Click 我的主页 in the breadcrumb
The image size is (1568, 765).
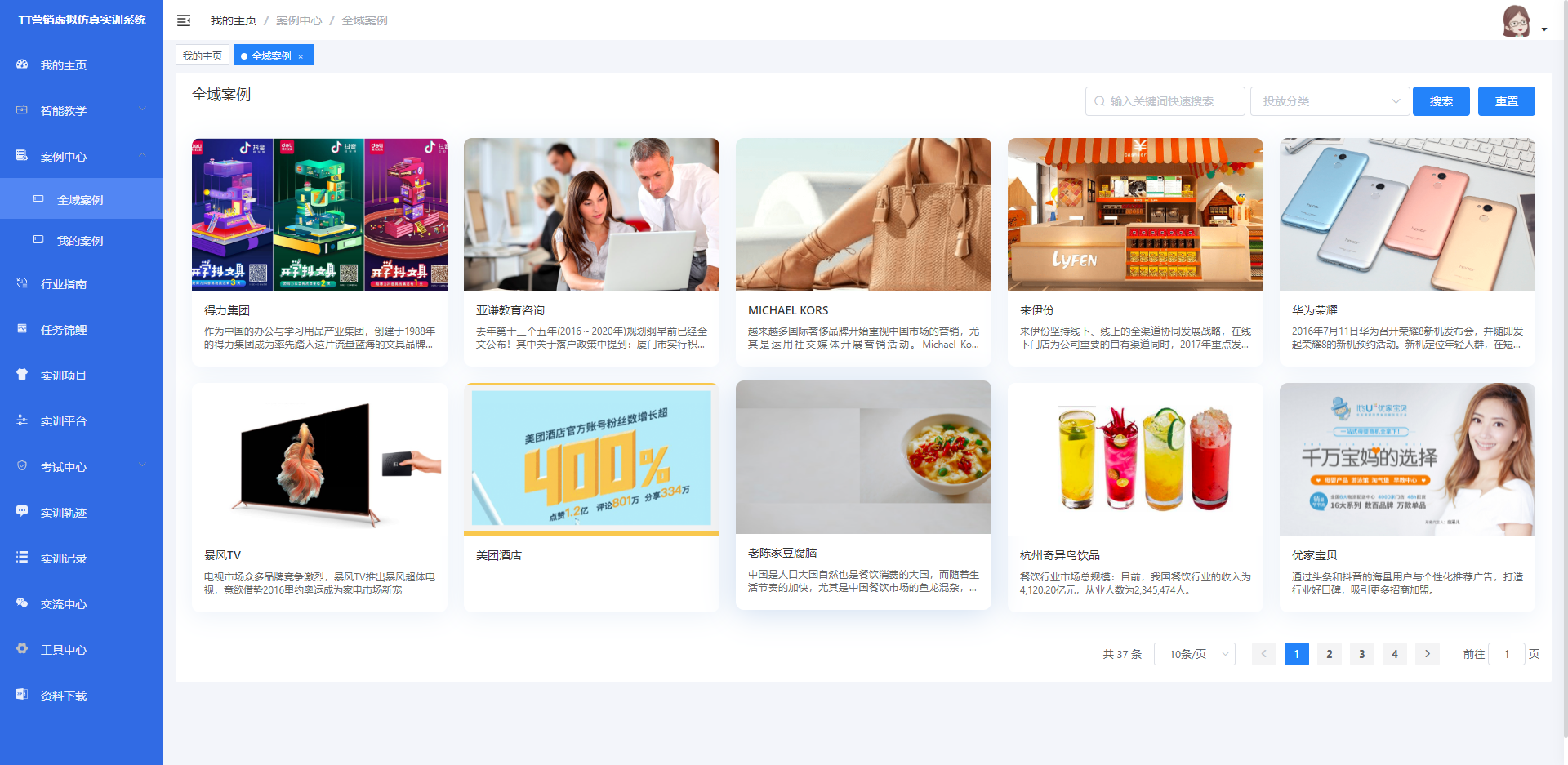(x=233, y=20)
